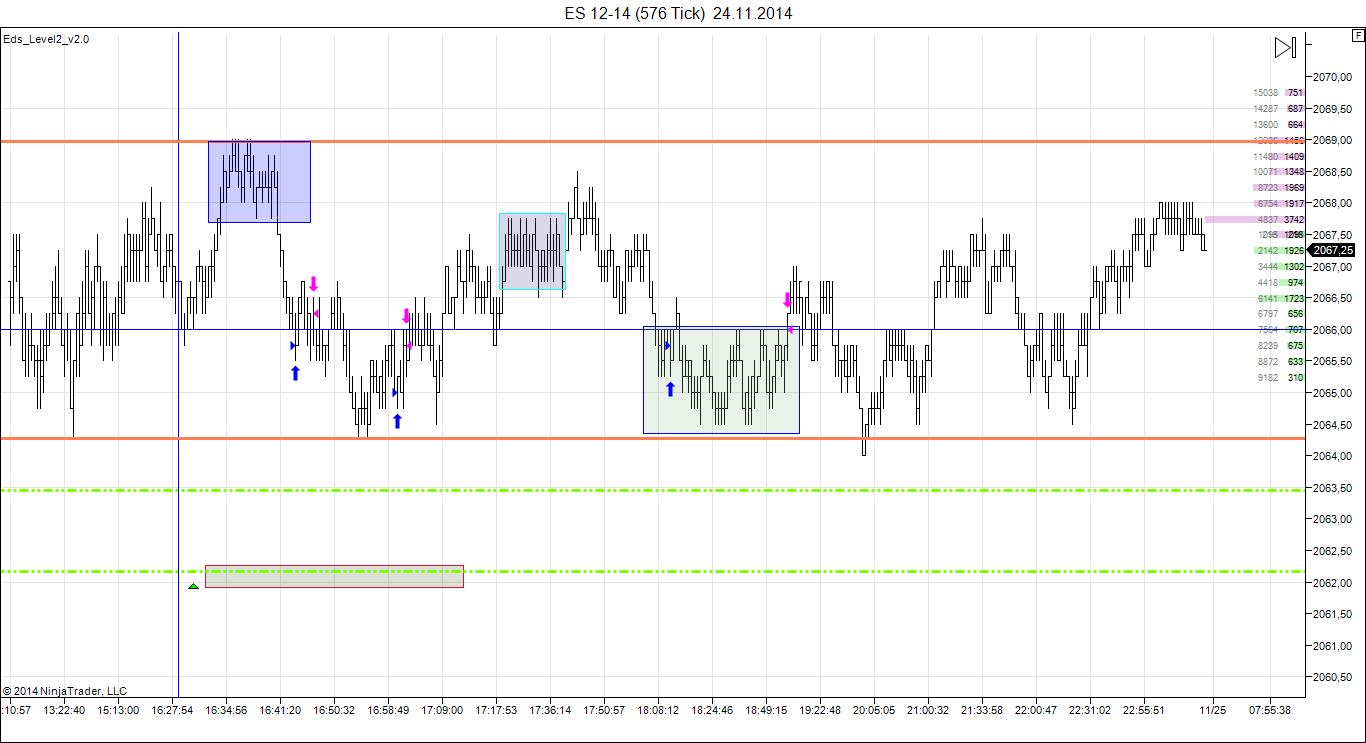Click the 22:55:51 time axis label
This screenshot has height=743, width=1366.
[x=1144, y=710]
